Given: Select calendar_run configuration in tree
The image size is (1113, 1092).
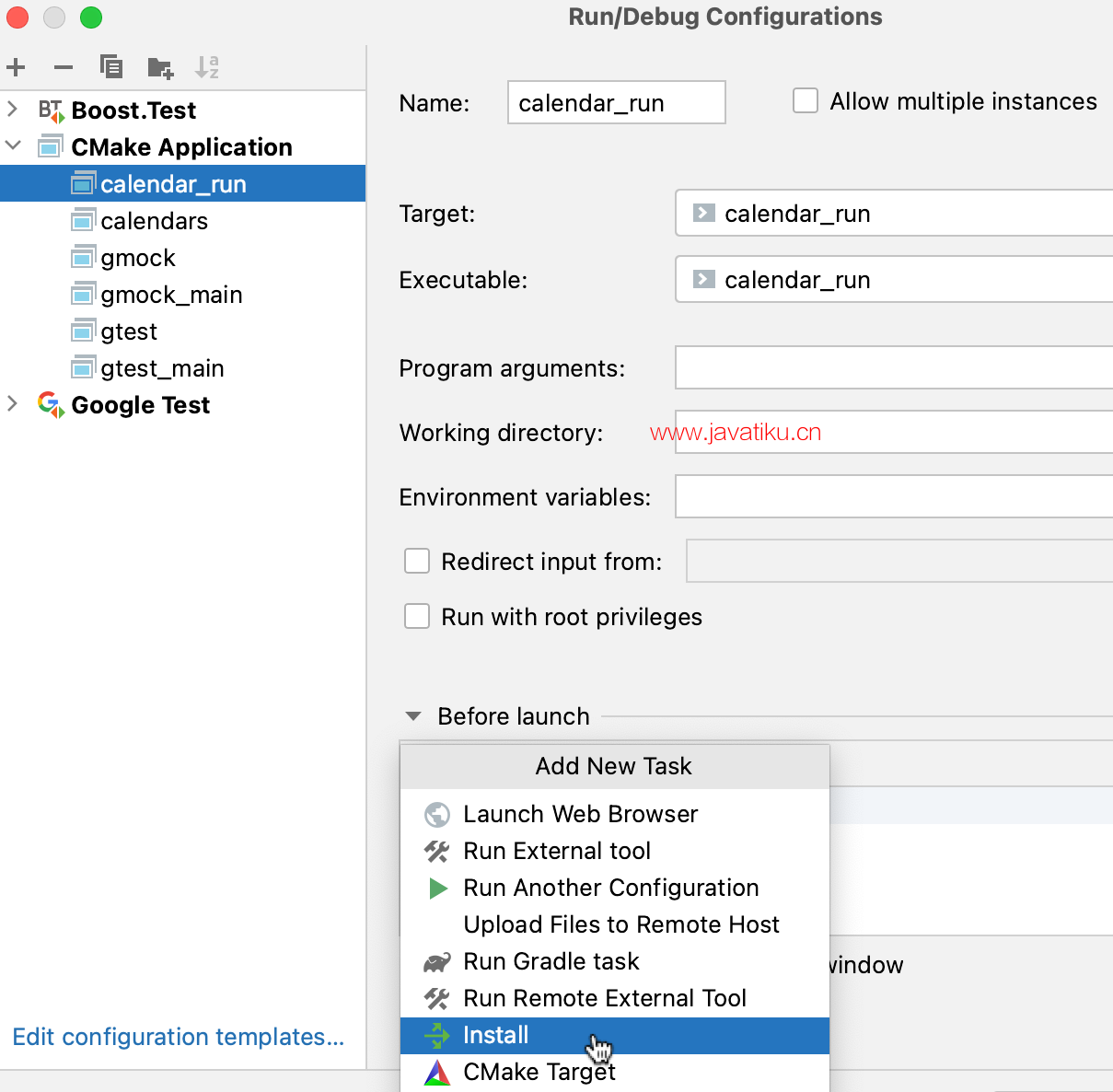Looking at the screenshot, I should pyautogui.click(x=182, y=183).
